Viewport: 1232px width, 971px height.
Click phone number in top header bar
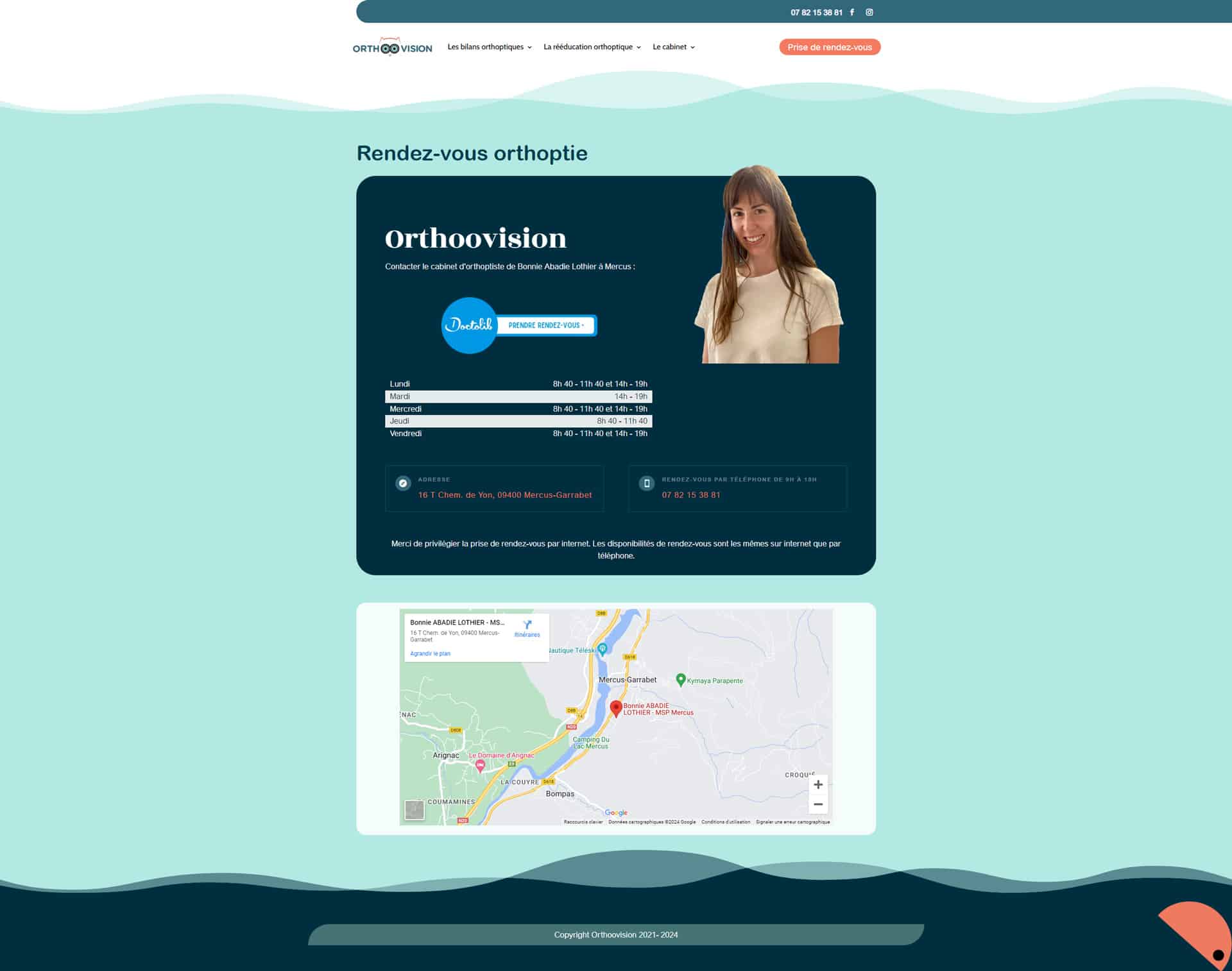tap(816, 12)
